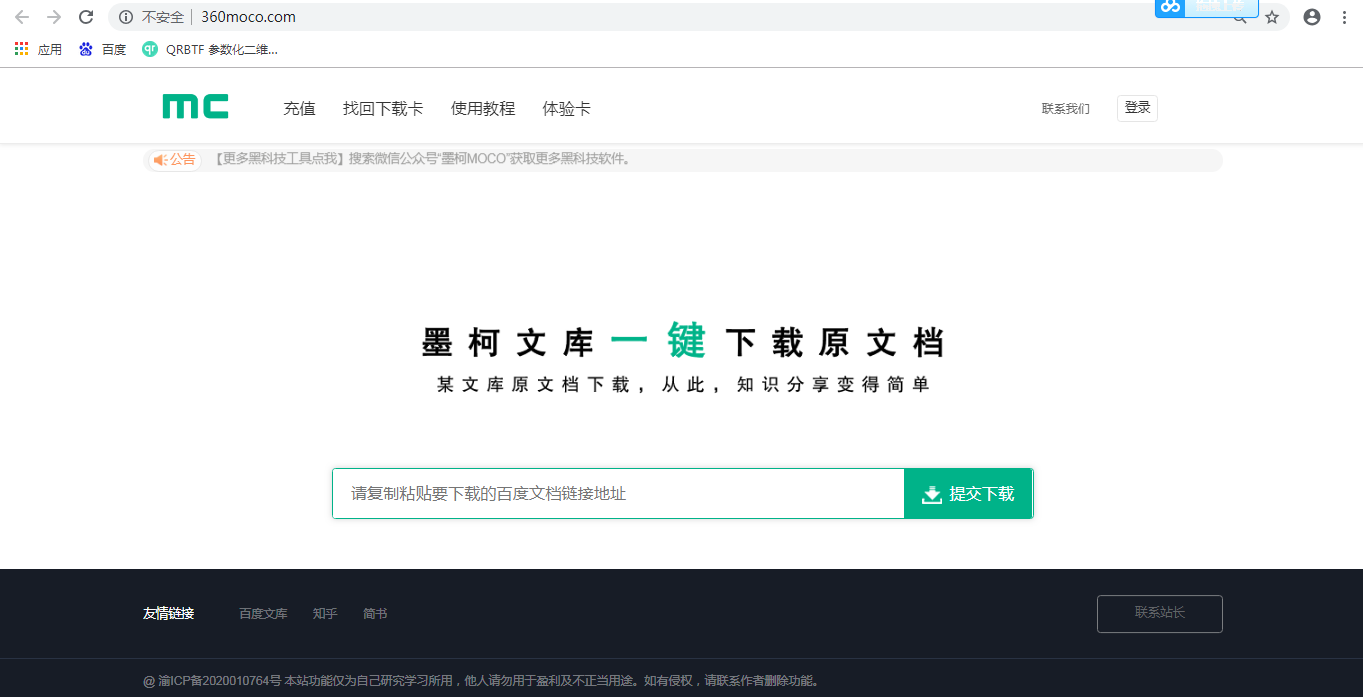Click the browser back arrow
1363x697 pixels.
coord(21,16)
